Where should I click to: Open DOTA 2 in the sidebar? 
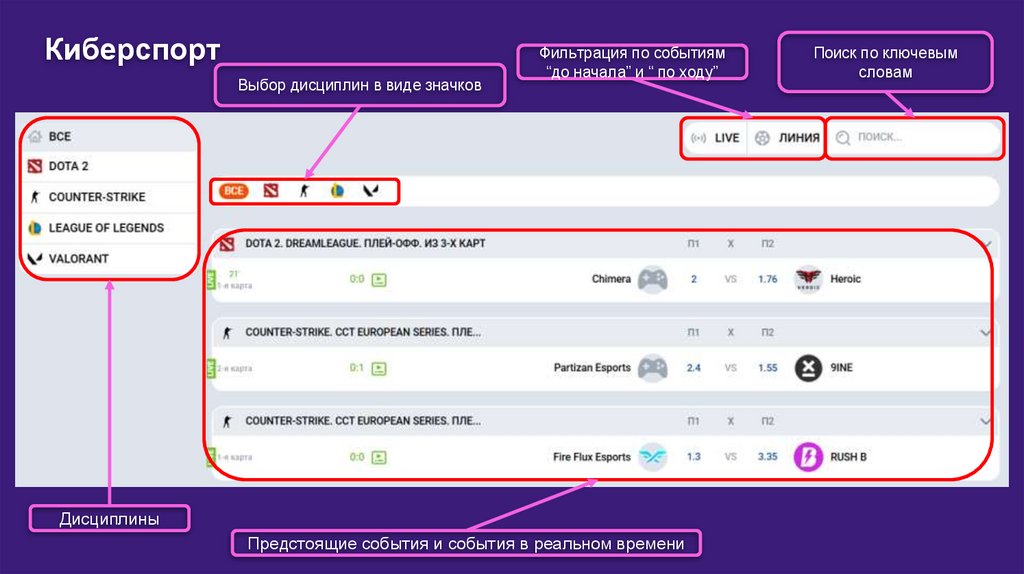[x=109, y=167]
